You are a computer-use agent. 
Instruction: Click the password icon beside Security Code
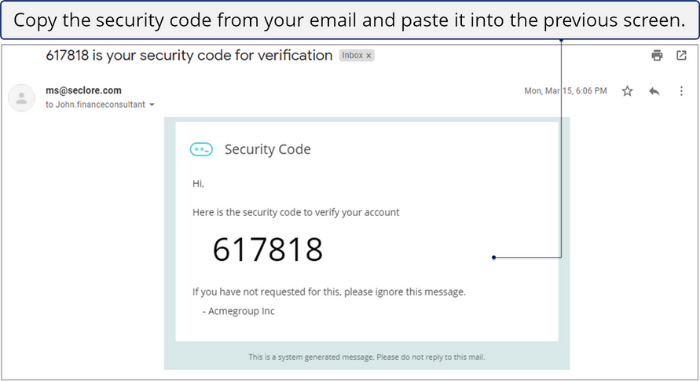201,149
